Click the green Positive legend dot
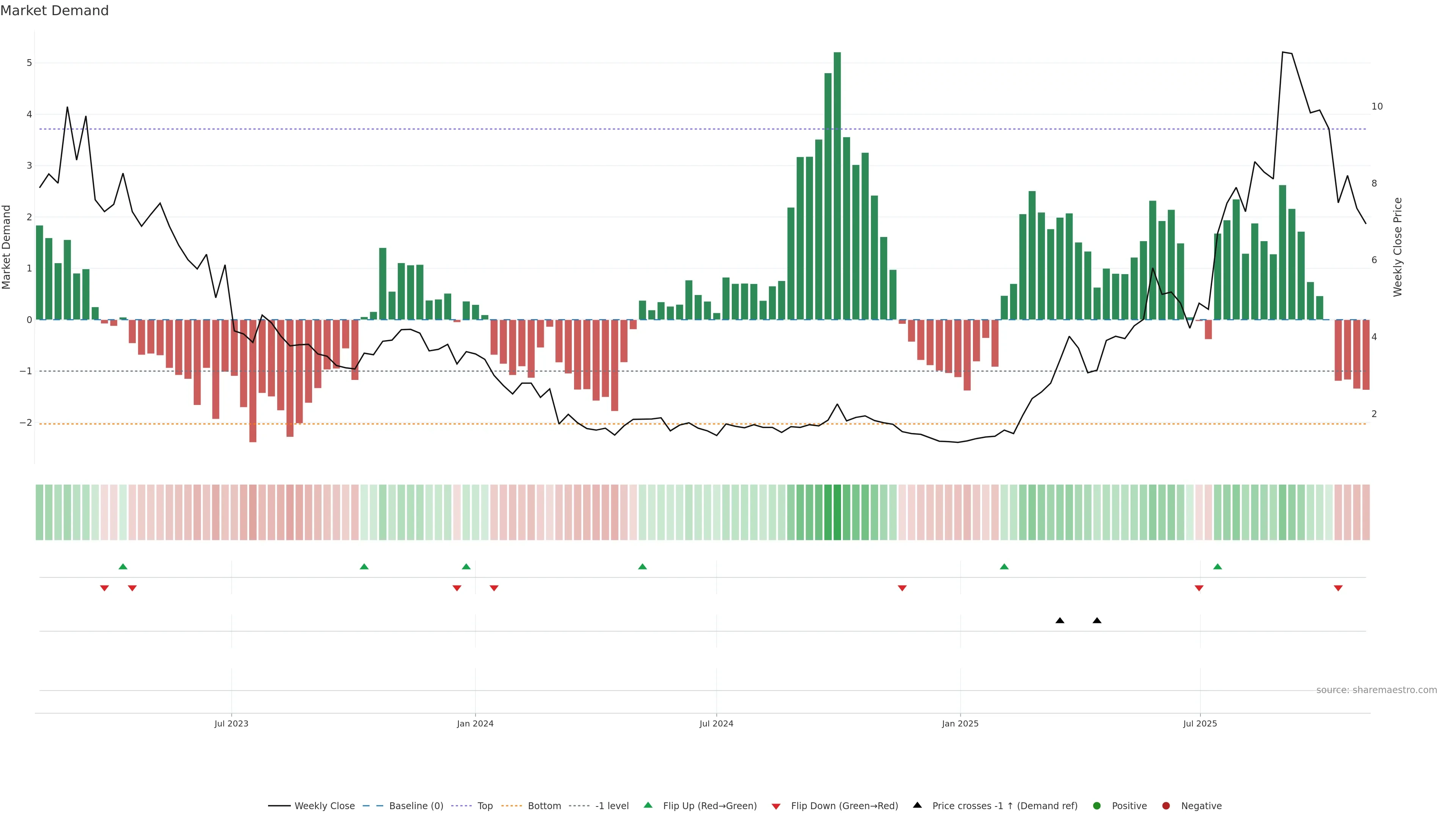This screenshot has height=819, width=1456. click(1097, 806)
